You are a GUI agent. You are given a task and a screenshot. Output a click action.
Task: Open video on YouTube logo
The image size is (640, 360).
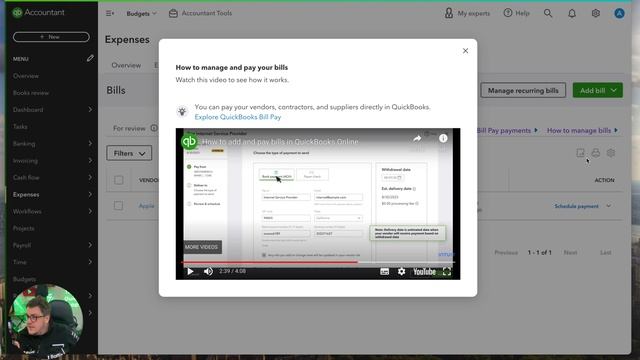click(424, 271)
